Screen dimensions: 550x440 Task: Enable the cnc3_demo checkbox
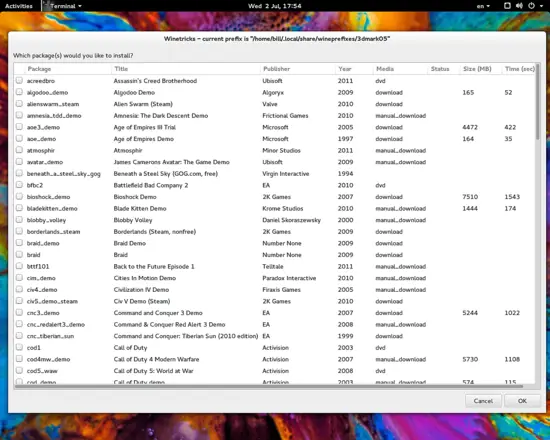point(19,313)
